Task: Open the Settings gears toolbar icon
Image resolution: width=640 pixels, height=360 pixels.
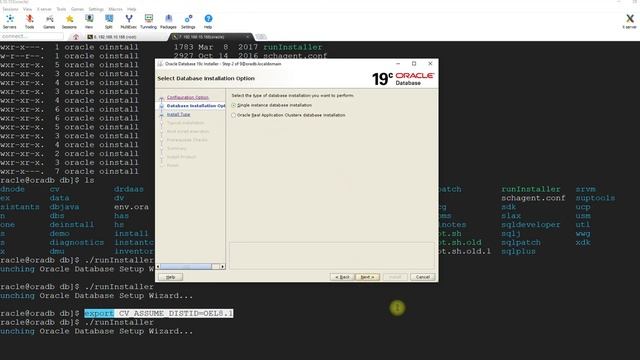Action: (x=188, y=21)
